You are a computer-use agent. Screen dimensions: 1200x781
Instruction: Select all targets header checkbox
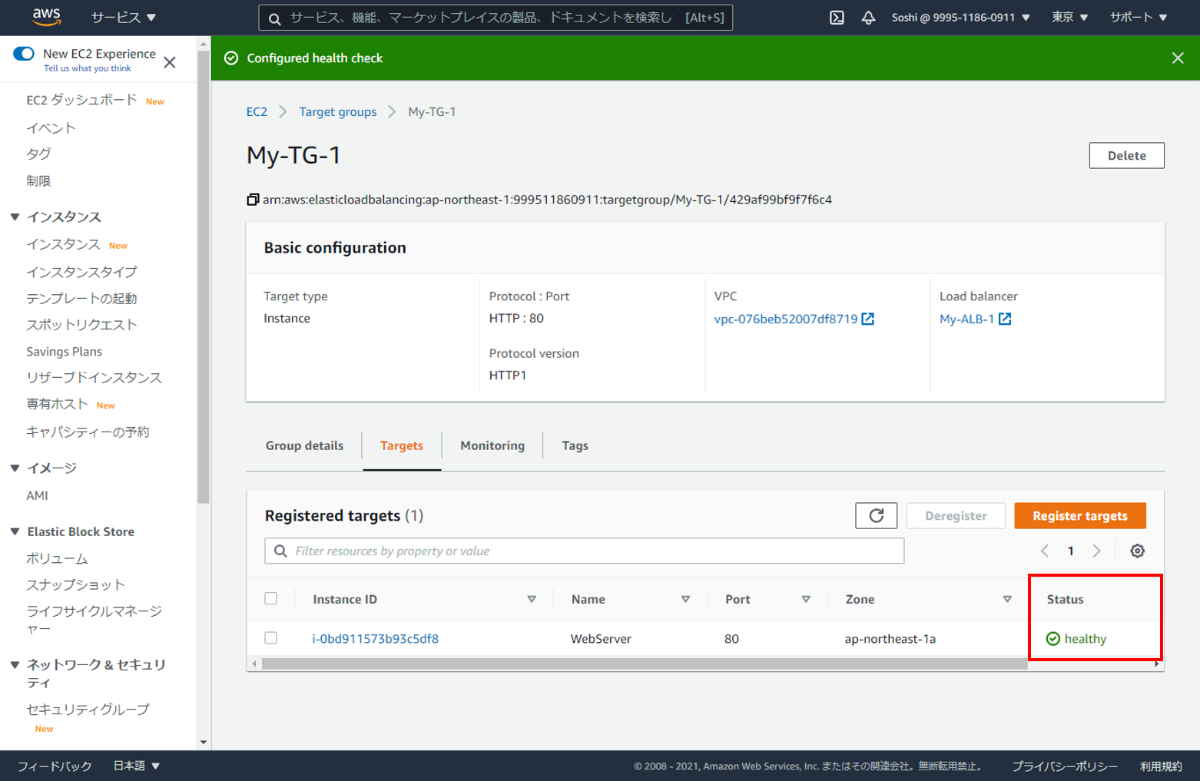point(271,599)
